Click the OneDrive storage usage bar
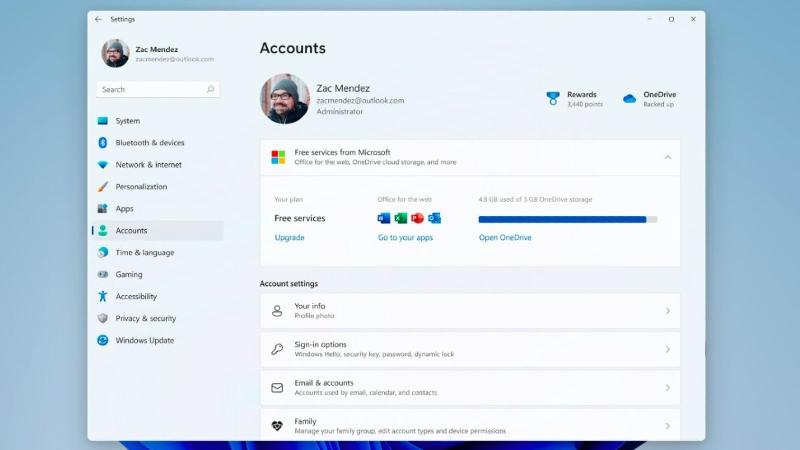 coord(568,219)
